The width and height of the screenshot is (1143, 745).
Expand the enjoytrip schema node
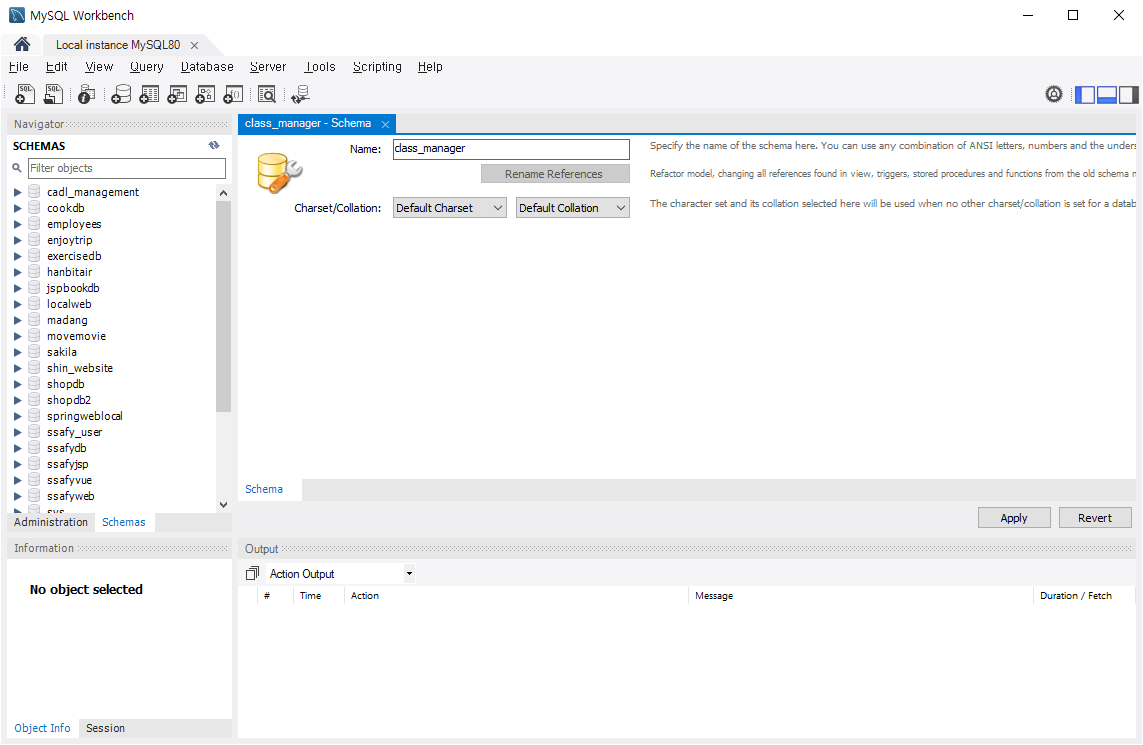(17, 240)
